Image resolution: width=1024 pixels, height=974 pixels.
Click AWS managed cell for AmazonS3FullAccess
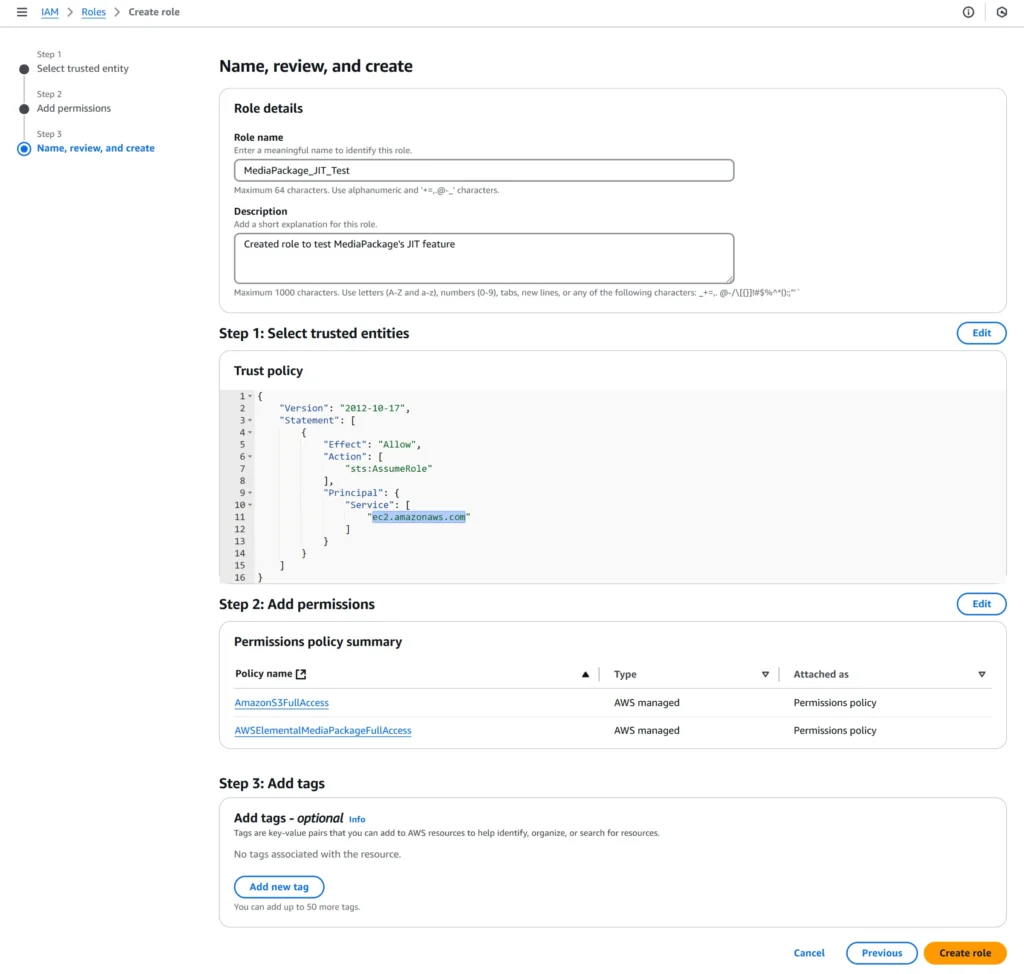(647, 703)
